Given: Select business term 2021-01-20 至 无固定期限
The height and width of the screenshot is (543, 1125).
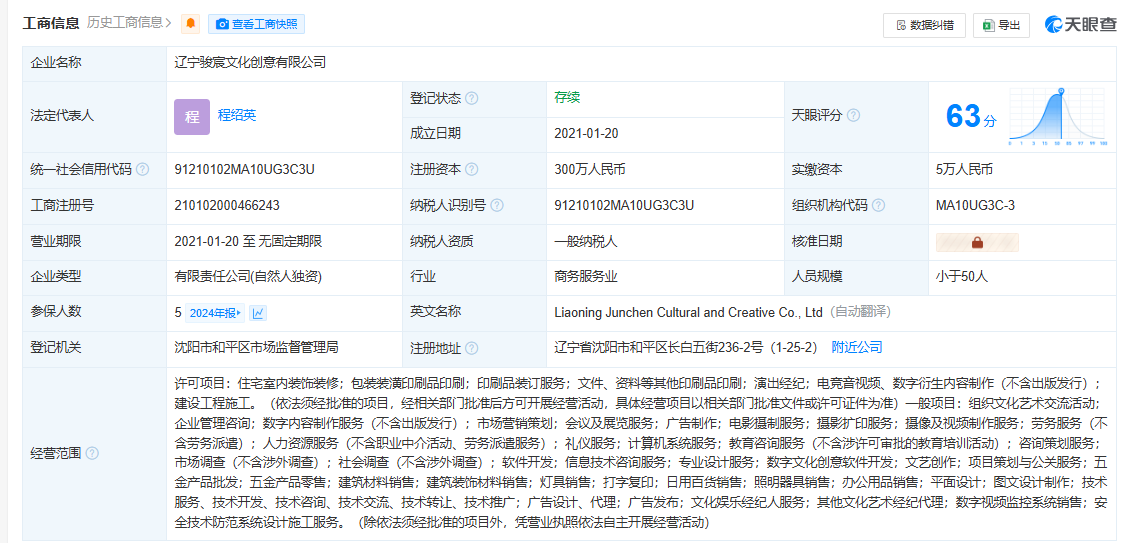Looking at the screenshot, I should [x=248, y=242].
